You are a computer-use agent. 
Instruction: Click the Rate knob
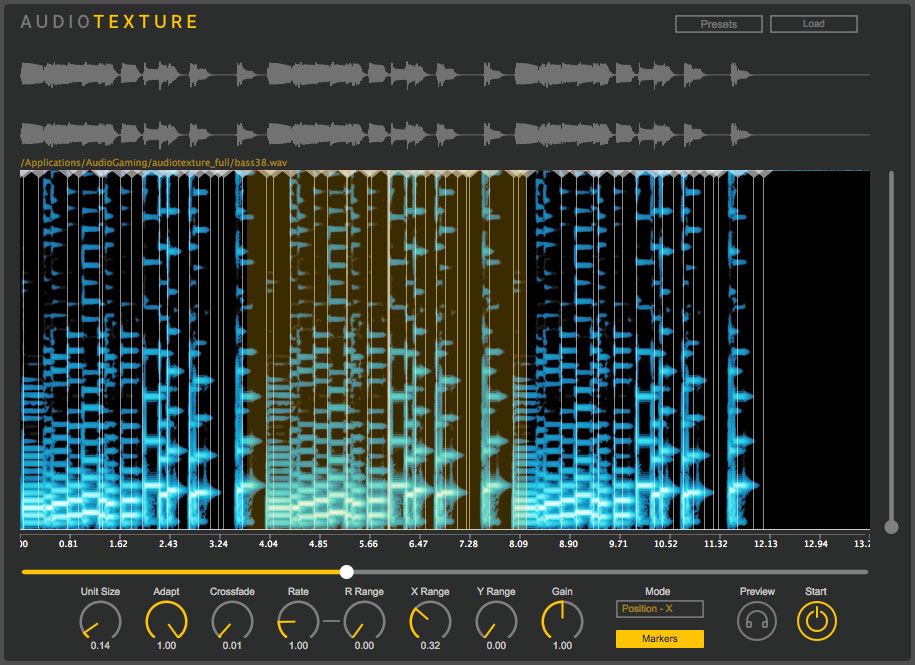click(298, 621)
